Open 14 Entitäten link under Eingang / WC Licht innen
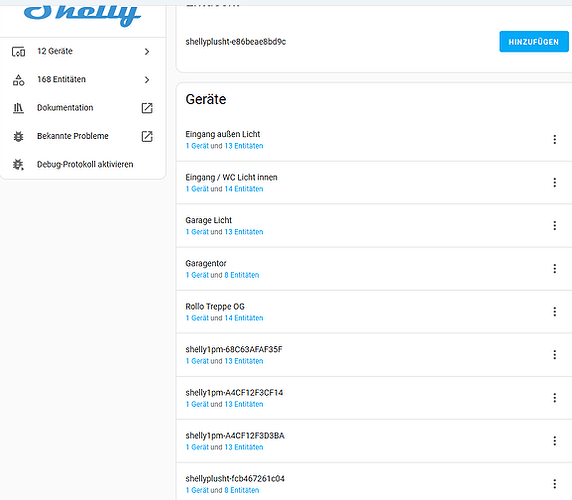Screen dimensions: 572x500 coord(244,189)
